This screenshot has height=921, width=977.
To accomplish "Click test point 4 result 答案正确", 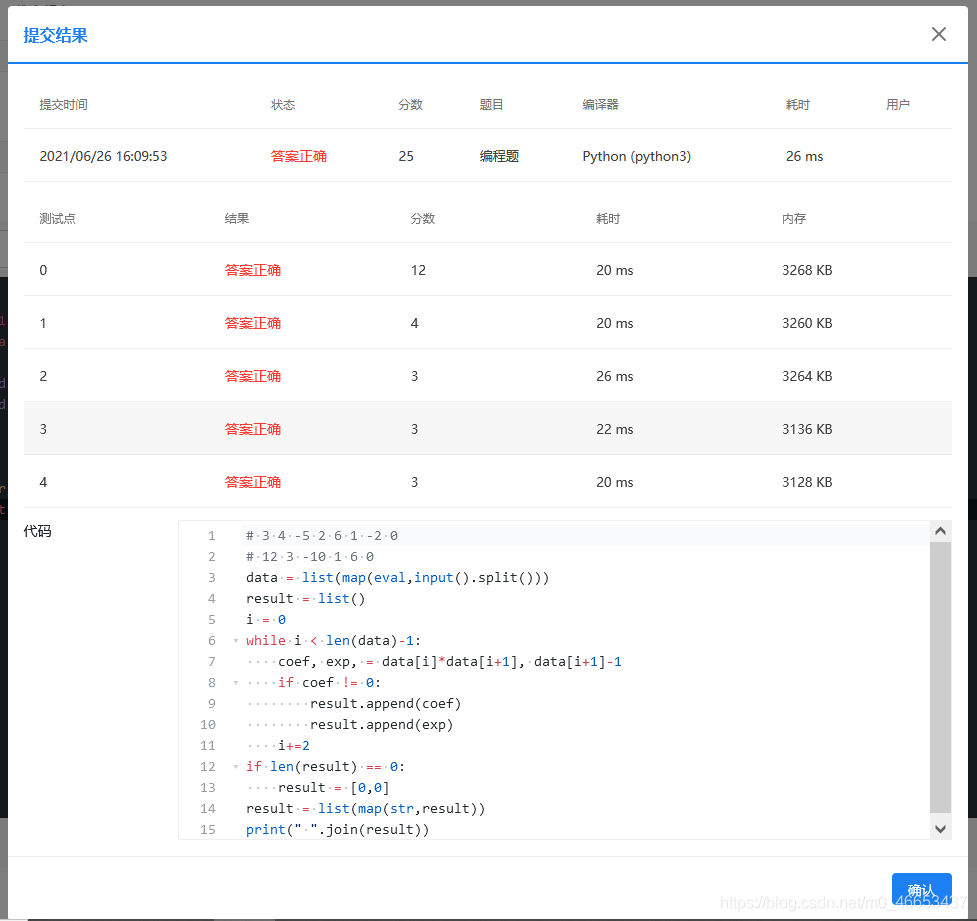I will pyautogui.click(x=252, y=482).
